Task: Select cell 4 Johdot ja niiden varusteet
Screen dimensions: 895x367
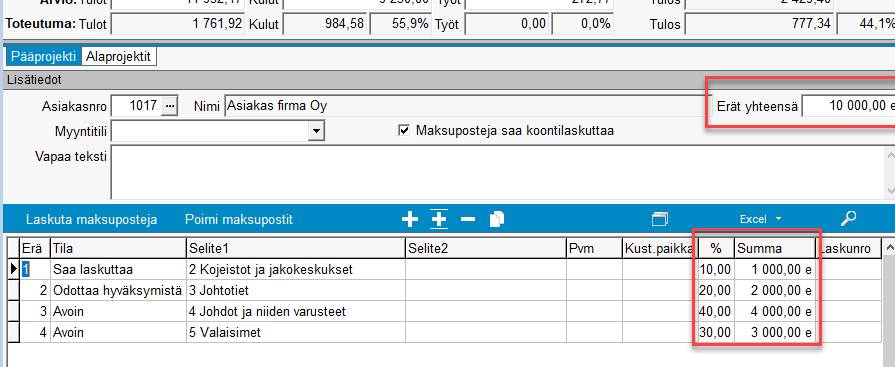Action: [296, 312]
